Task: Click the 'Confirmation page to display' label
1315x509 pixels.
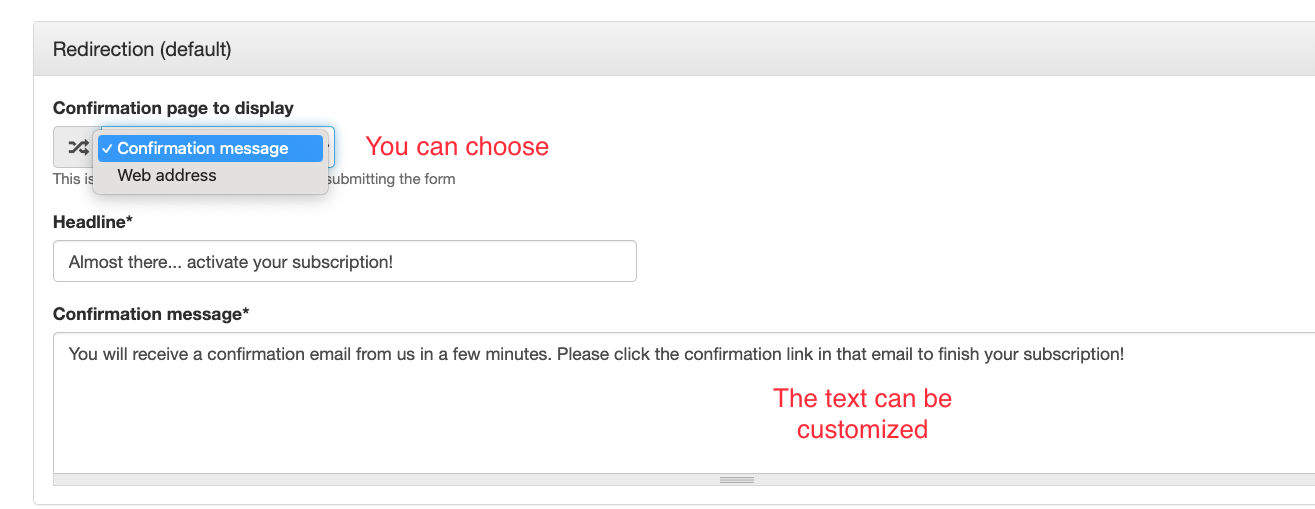Action: [x=173, y=108]
